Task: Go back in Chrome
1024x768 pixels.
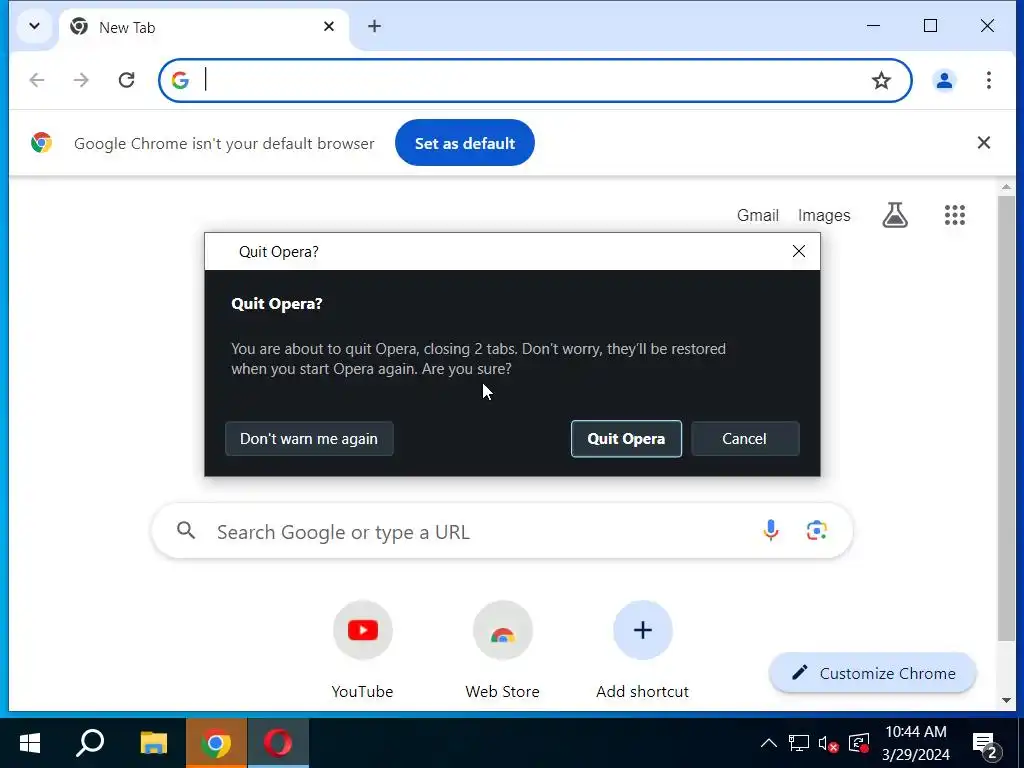Action: pyautogui.click(x=37, y=80)
